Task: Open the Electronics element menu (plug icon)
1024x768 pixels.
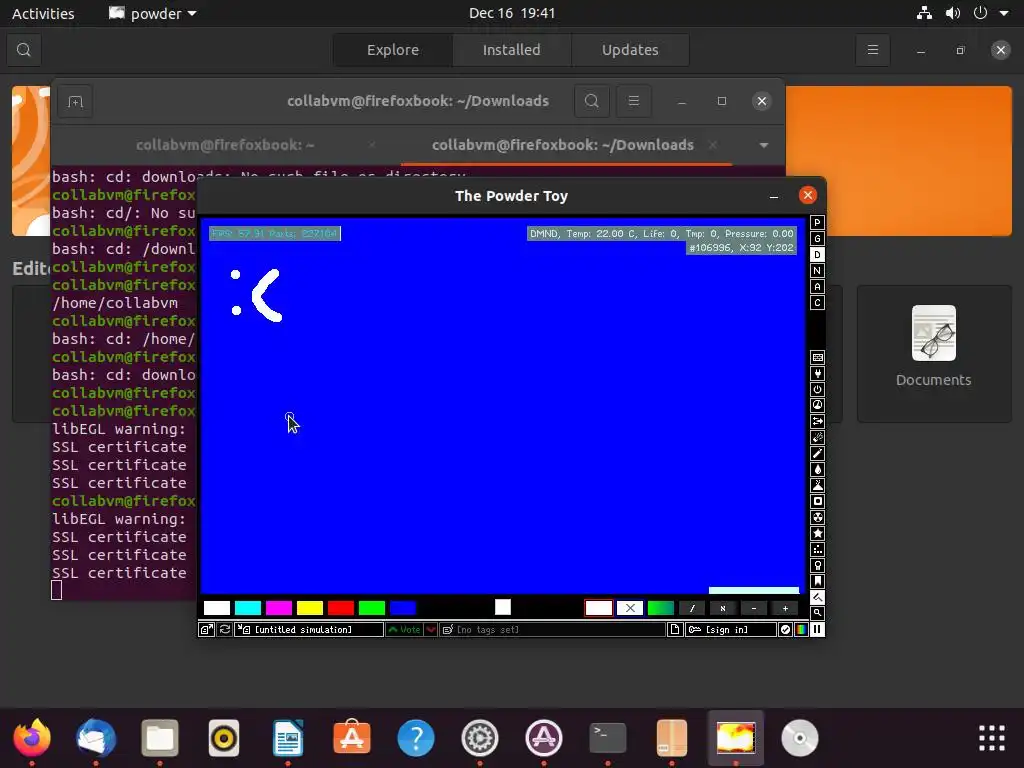Action: point(817,374)
